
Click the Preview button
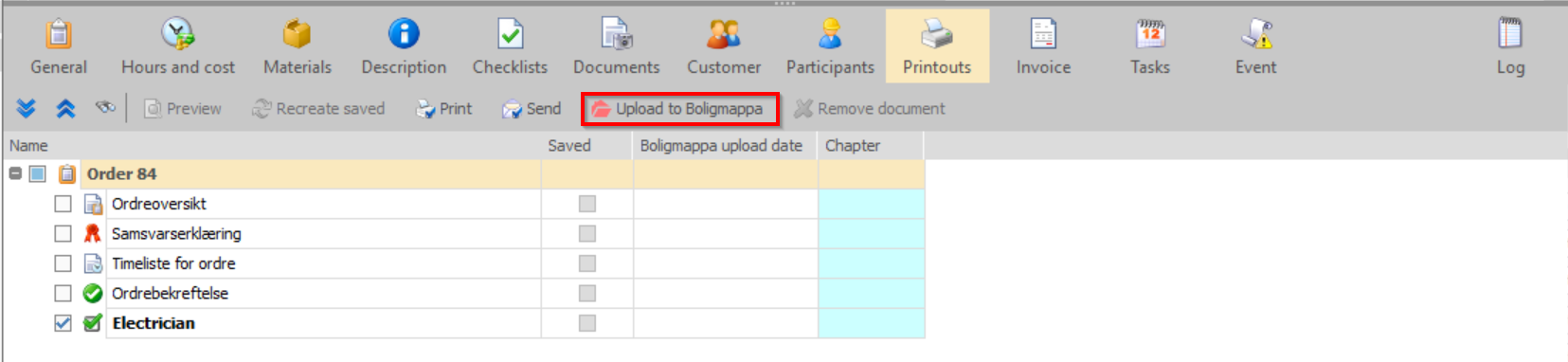pos(183,109)
